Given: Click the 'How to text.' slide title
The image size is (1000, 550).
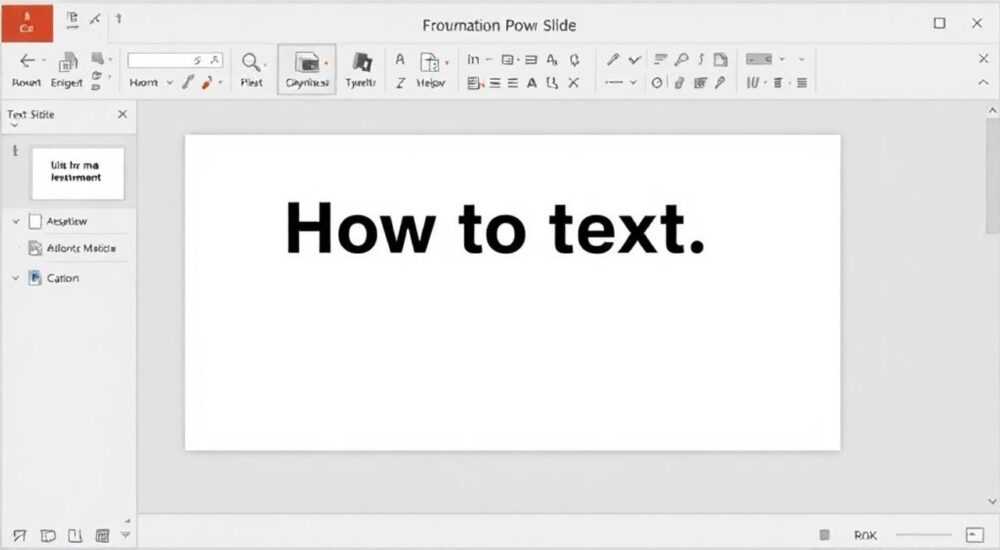Looking at the screenshot, I should pyautogui.click(x=495, y=228).
